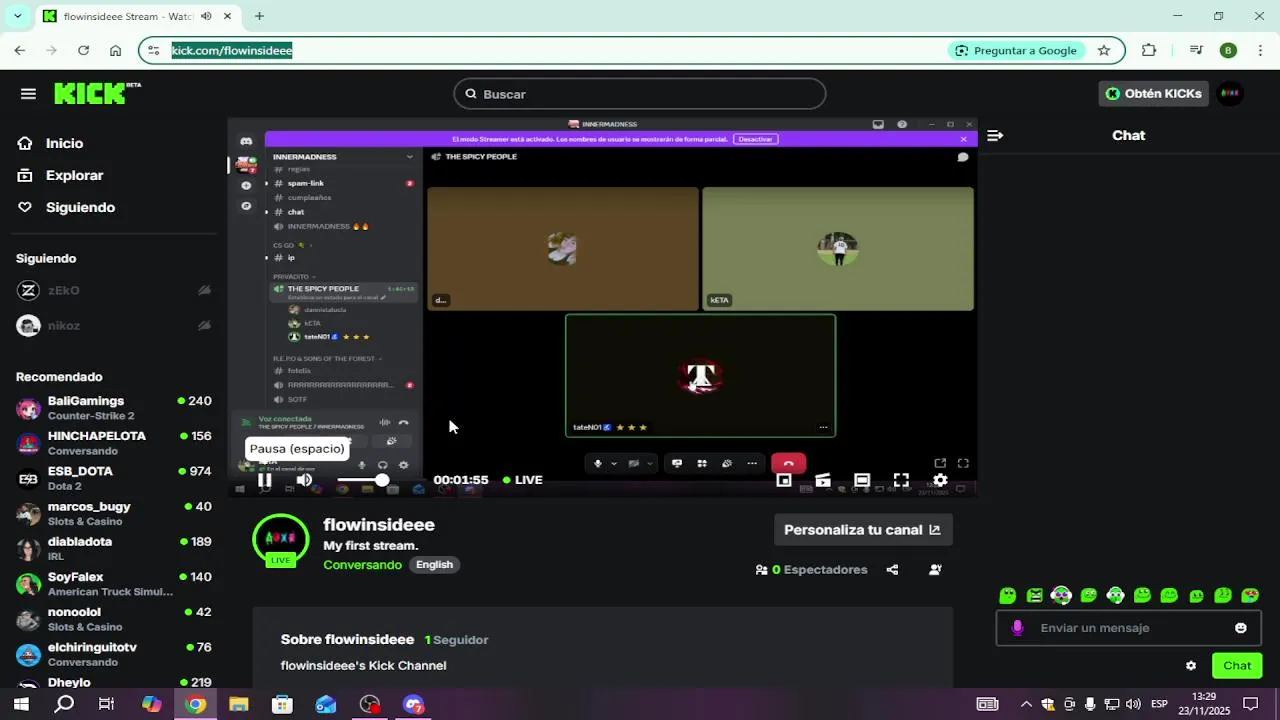Screen dimensions: 1280x720
Task: Open Explorar in the sidebar
Action: [x=74, y=175]
